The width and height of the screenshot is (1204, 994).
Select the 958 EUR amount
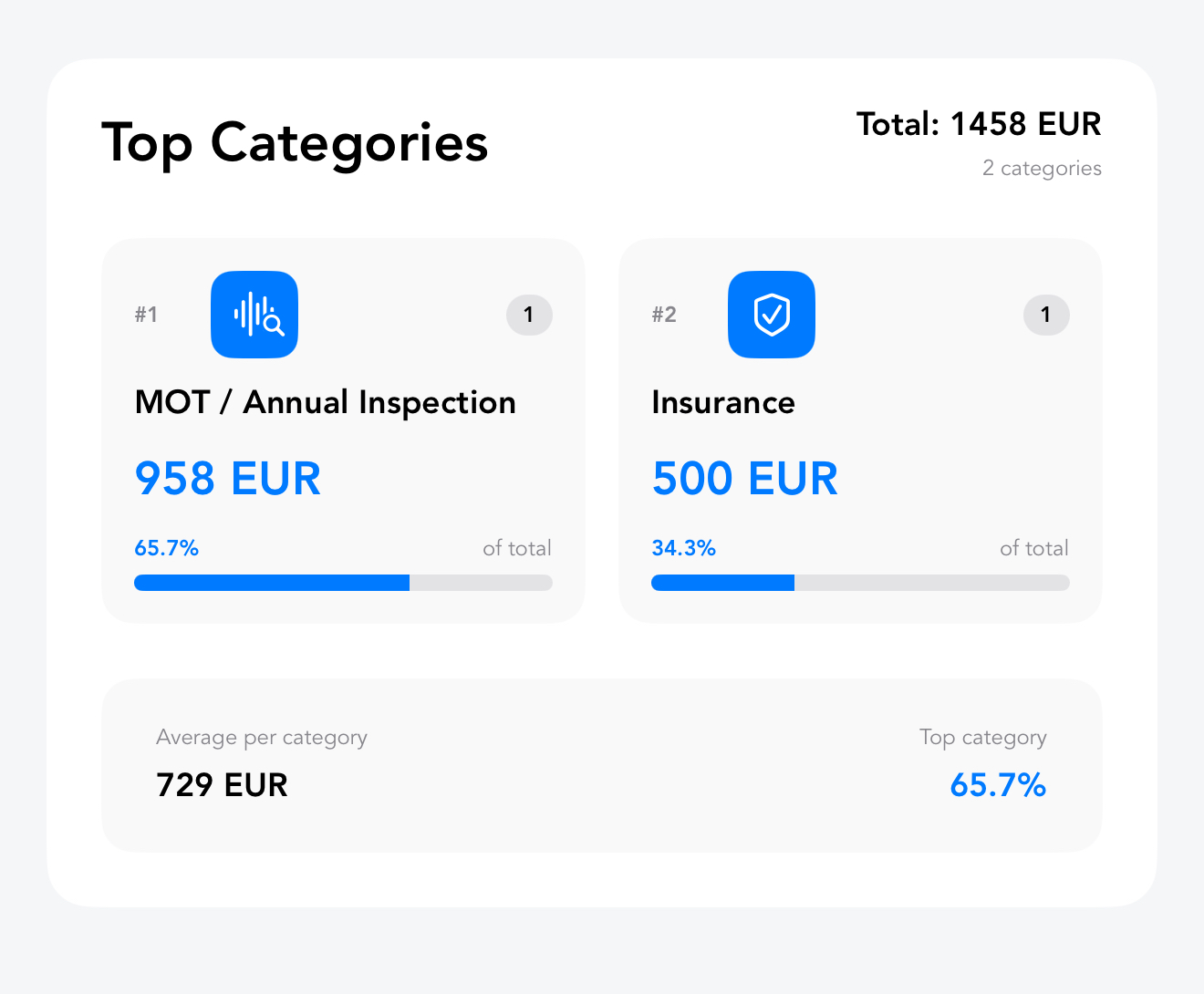click(x=227, y=478)
